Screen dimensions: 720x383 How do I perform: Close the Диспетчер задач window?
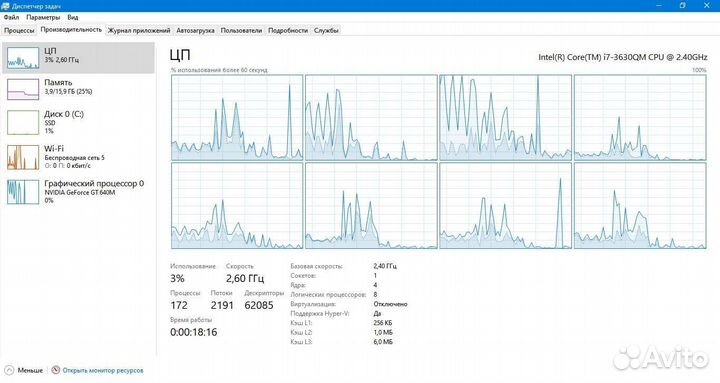(x=707, y=6)
